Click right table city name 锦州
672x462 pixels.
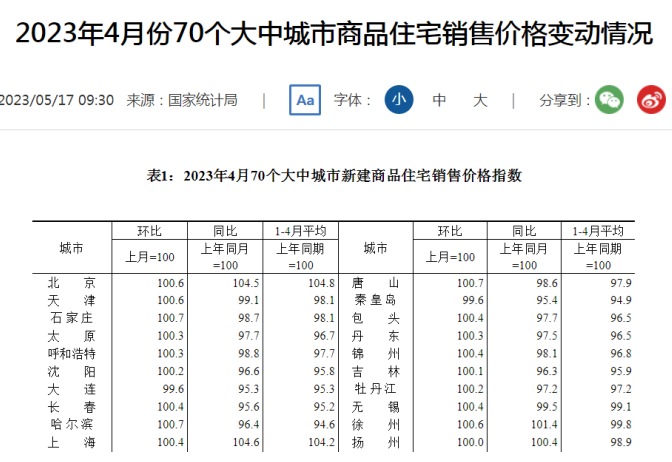375,354
